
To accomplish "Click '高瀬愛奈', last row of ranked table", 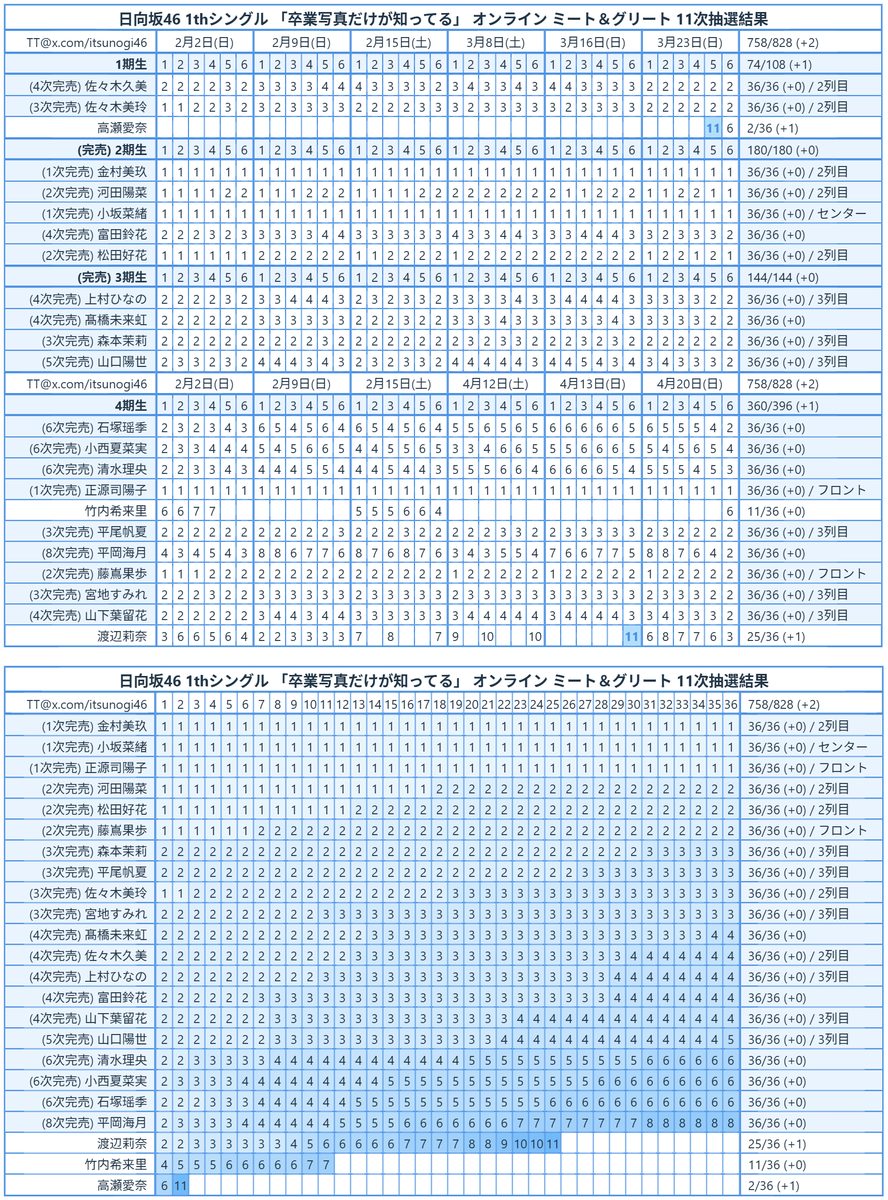I will point(122,1185).
